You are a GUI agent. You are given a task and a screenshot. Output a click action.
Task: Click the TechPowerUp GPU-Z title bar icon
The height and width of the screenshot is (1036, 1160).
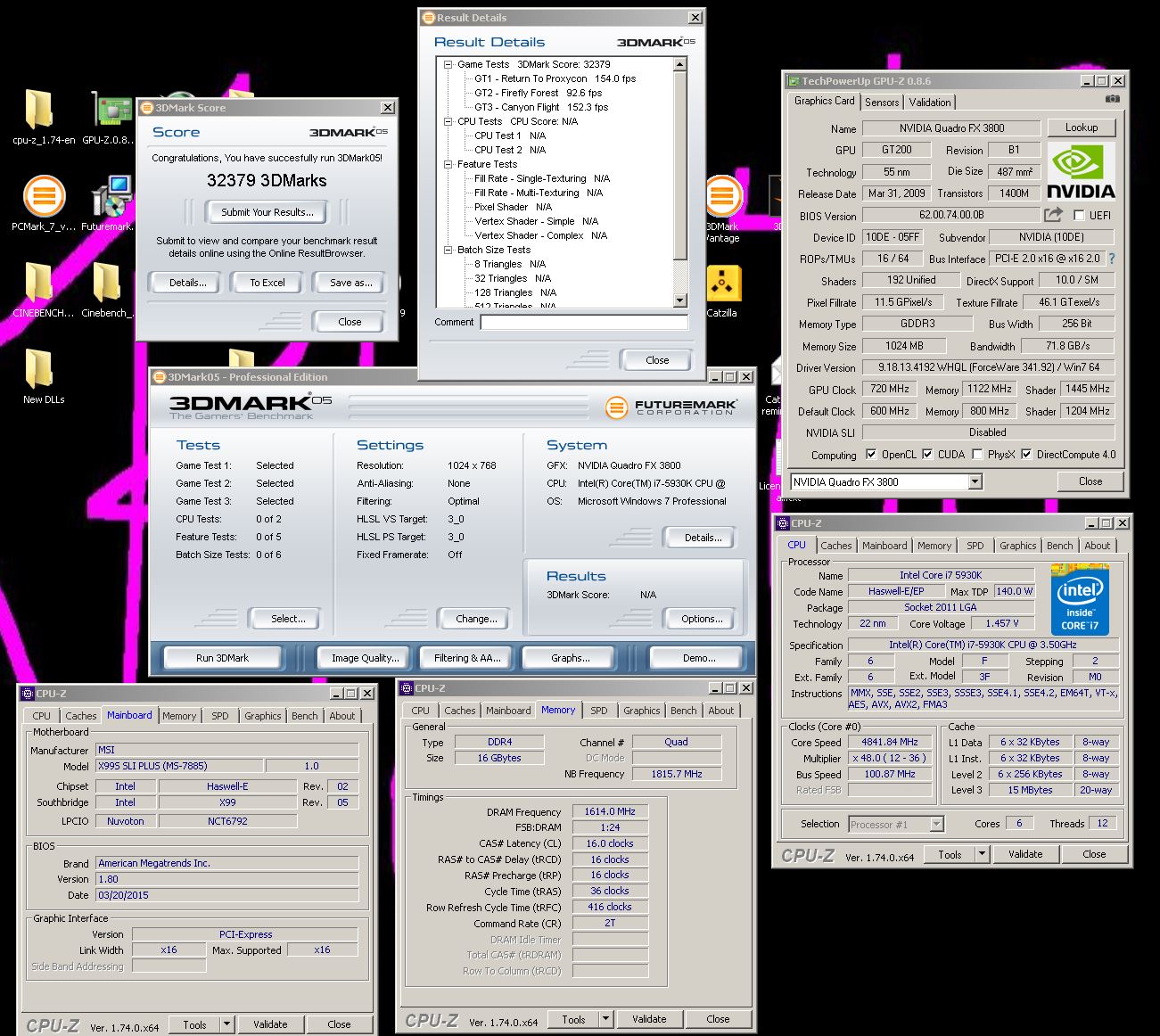pos(793,81)
